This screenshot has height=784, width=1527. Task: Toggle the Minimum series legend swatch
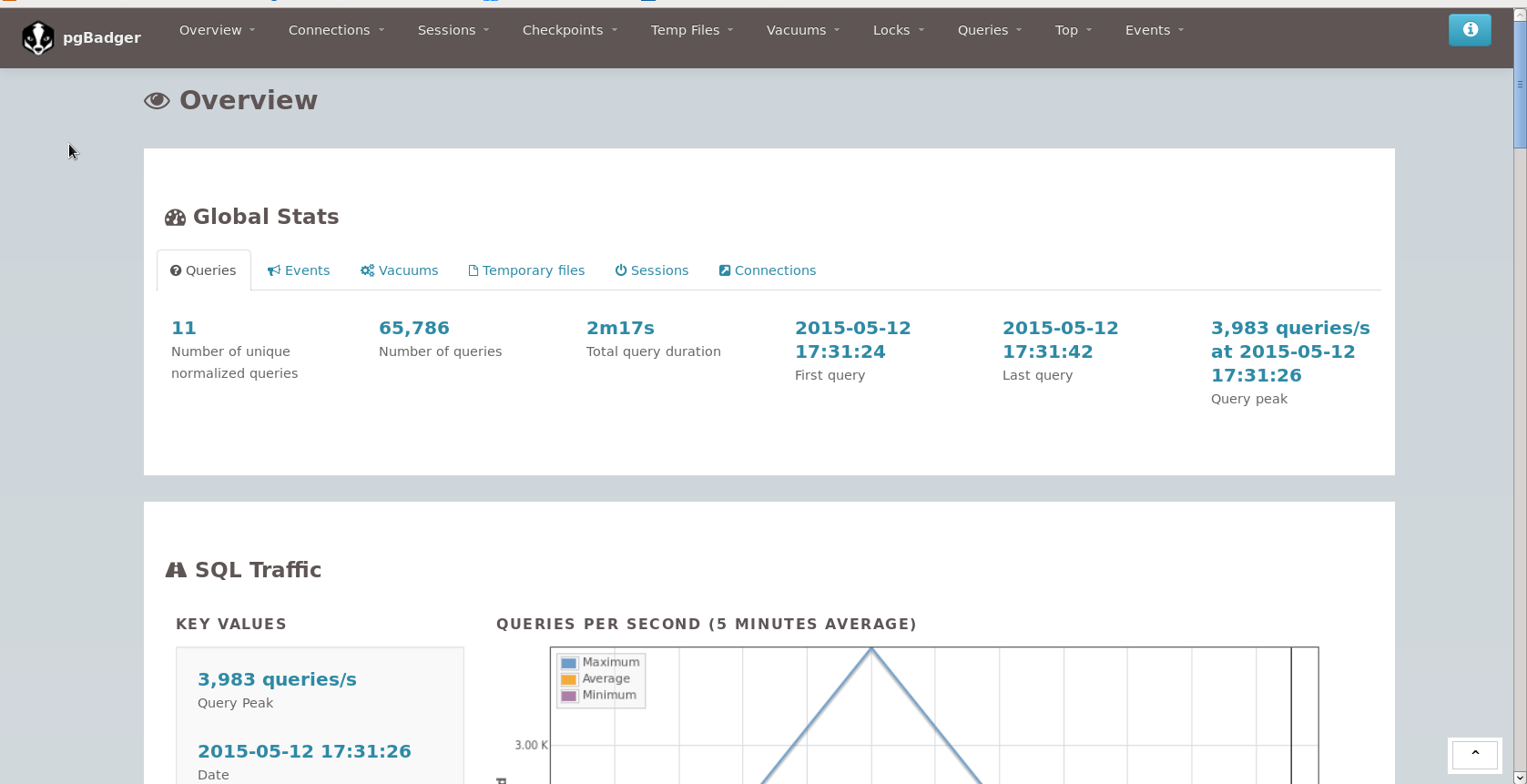[569, 696]
